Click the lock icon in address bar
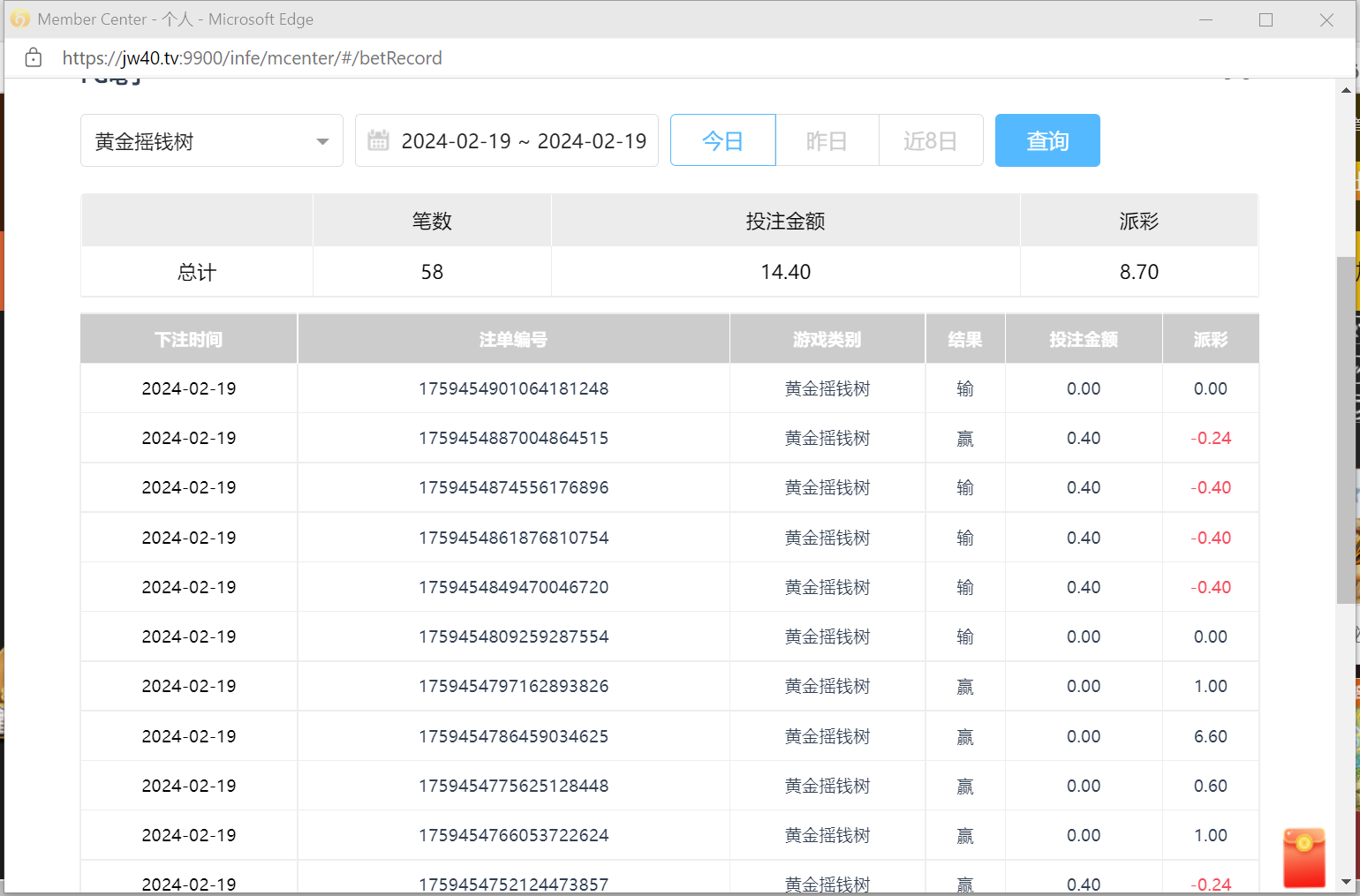This screenshot has width=1360, height=896. pos(34,58)
